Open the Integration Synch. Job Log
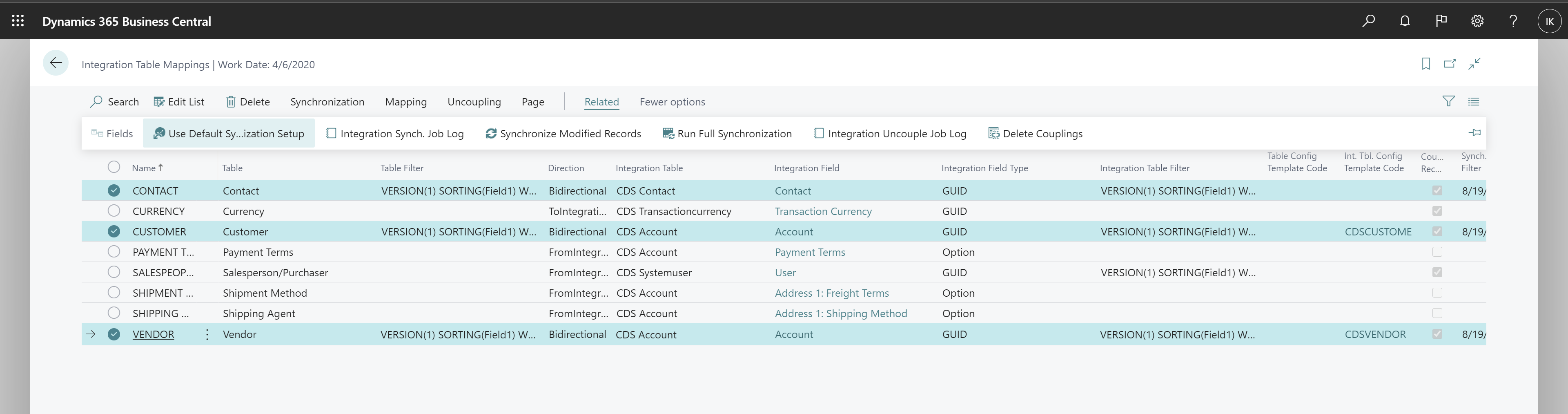 pyautogui.click(x=394, y=133)
